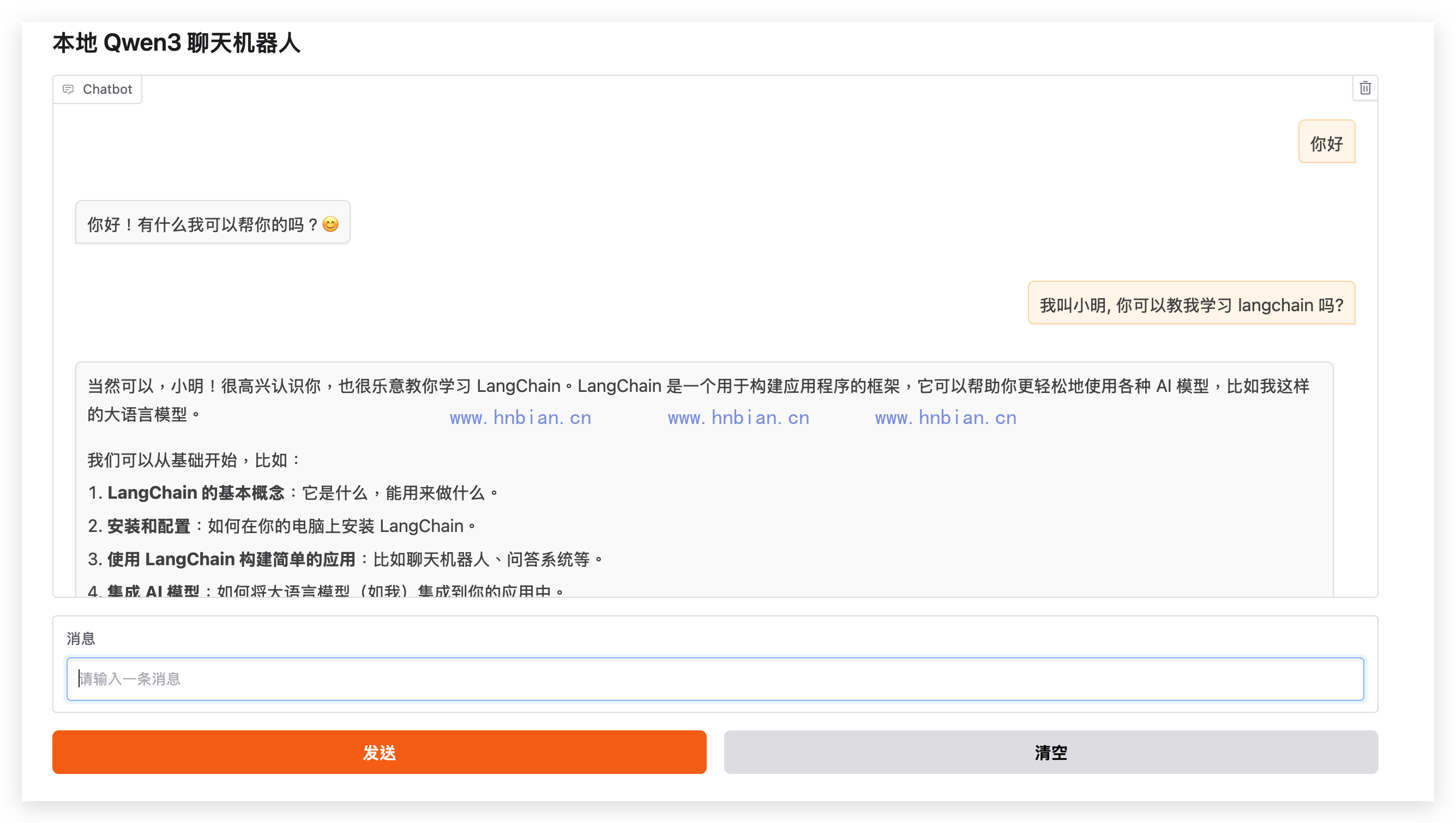Click the line 我们可以从基础开始，比如：
1456x823 pixels.
pos(193,459)
